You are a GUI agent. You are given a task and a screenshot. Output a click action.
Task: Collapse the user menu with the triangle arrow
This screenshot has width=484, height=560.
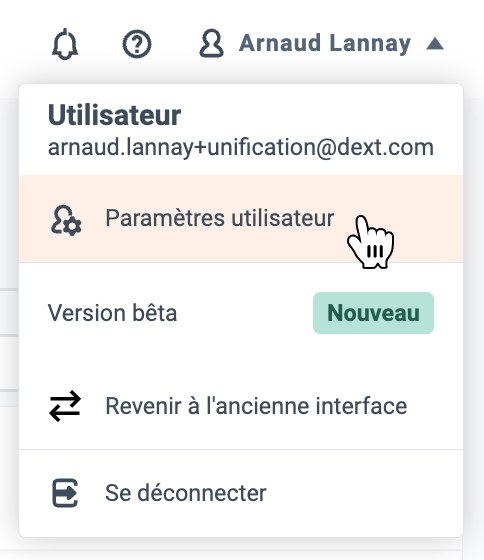pos(435,44)
